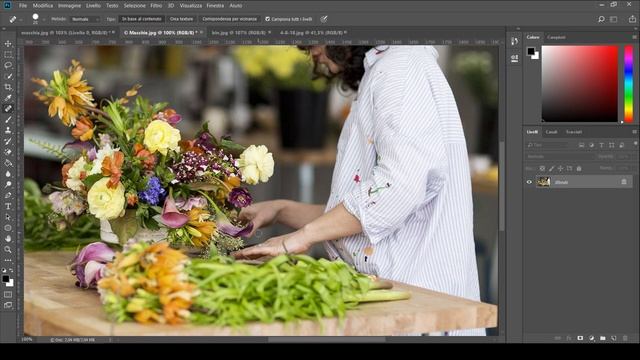Select the Blur tool
The height and width of the screenshot is (360, 640).
point(8,174)
